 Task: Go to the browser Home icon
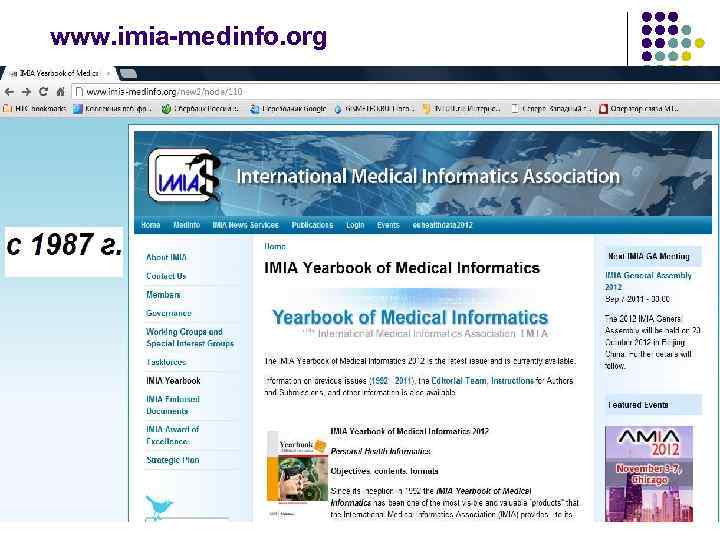point(60,92)
